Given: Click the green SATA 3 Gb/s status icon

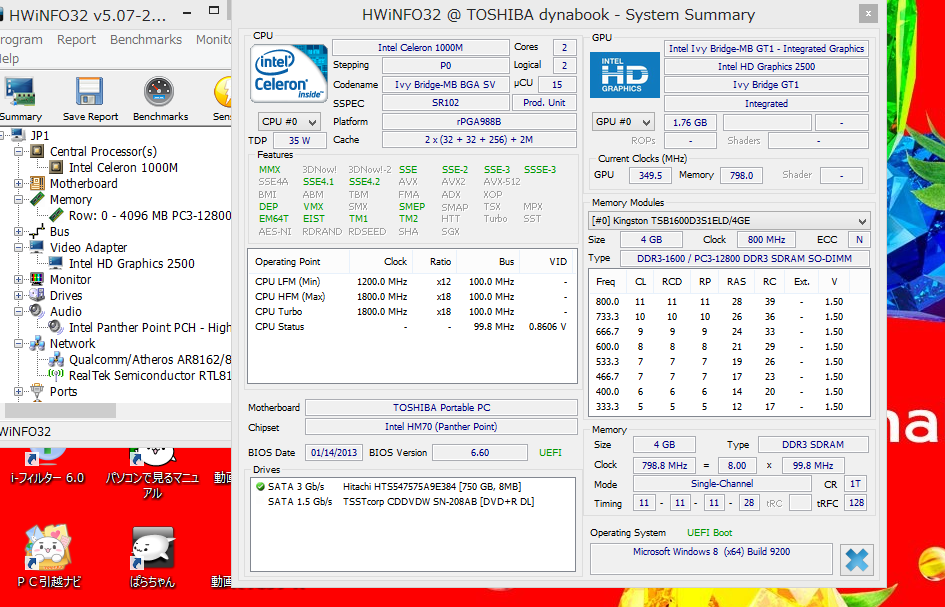Looking at the screenshot, I should pos(260,486).
